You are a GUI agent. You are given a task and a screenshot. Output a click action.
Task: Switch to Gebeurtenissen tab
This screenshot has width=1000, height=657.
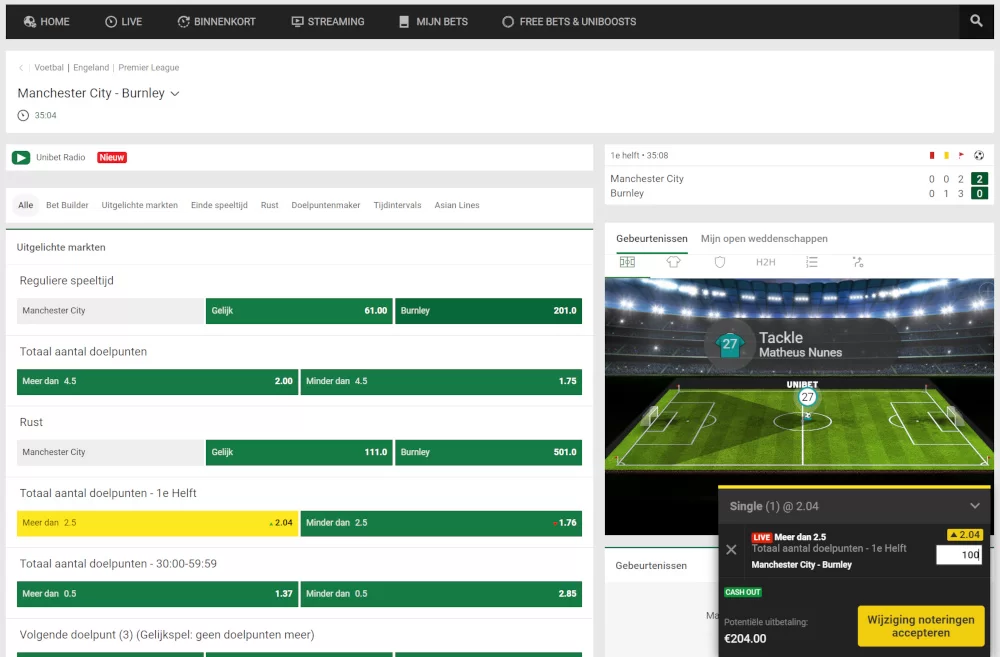(652, 239)
